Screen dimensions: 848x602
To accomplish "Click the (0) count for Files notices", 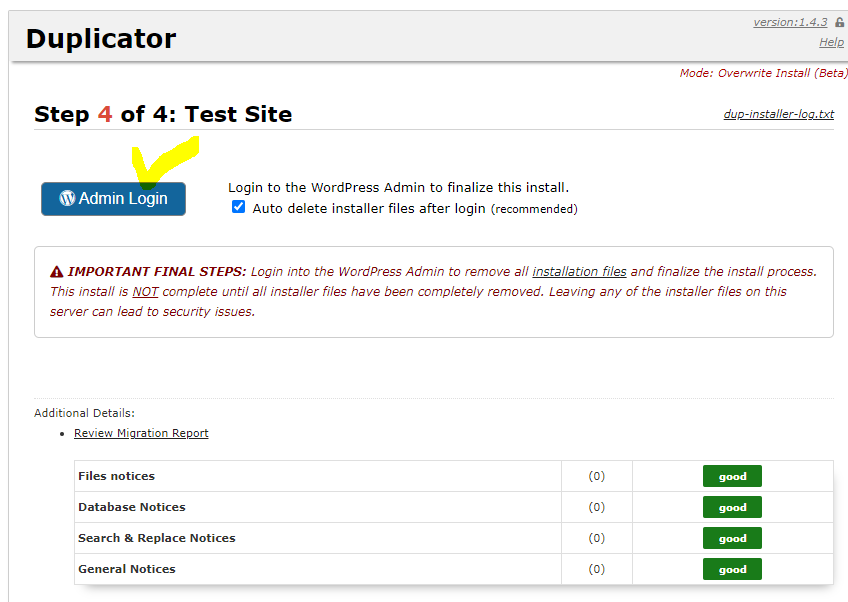I will click(x=597, y=476).
